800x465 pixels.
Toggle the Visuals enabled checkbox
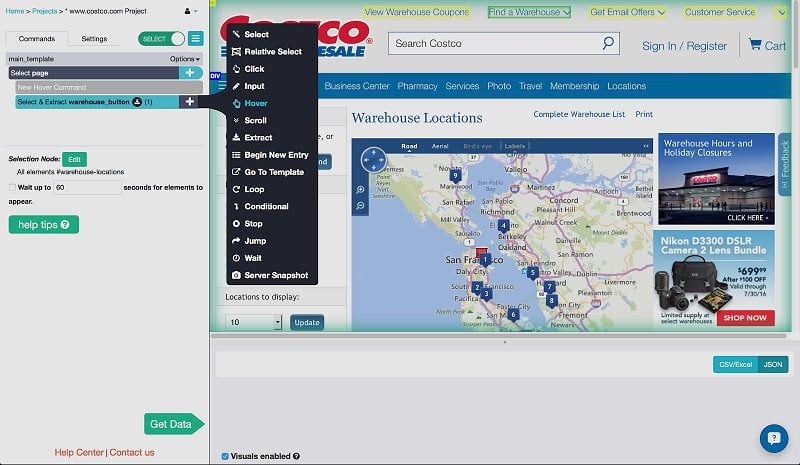(225, 456)
